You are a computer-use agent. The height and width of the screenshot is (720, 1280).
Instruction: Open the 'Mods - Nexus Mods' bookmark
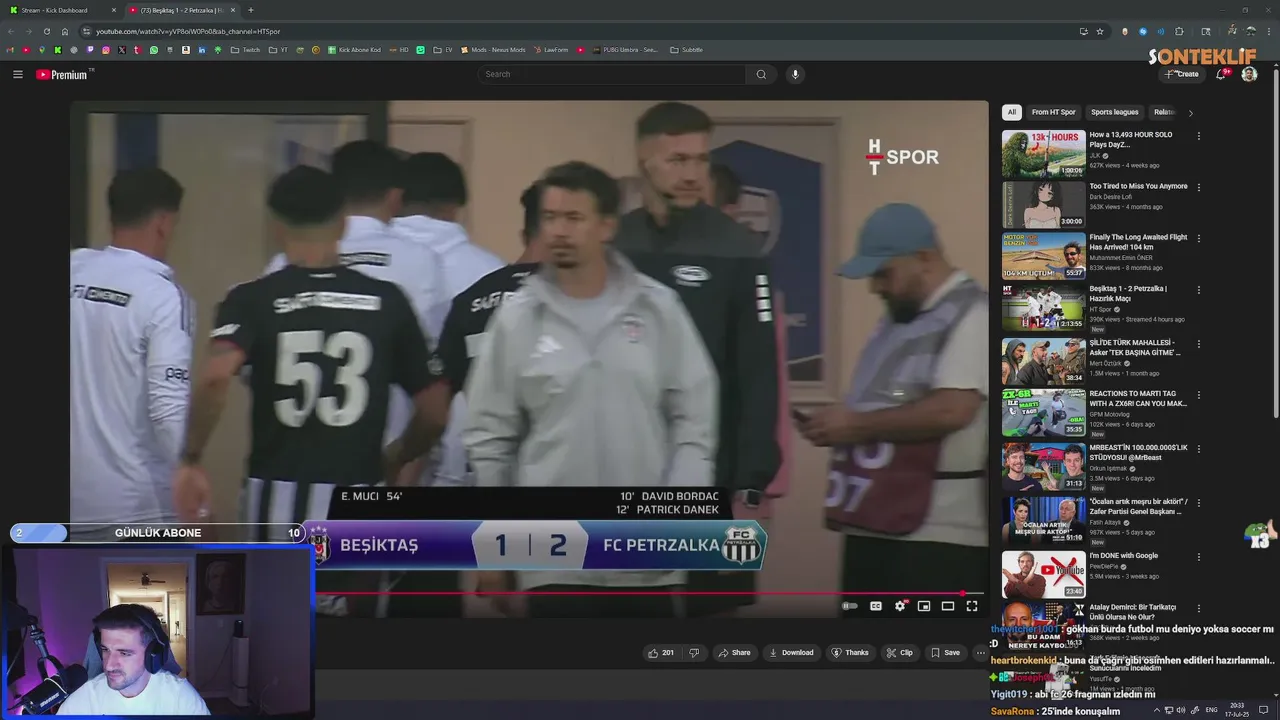pos(492,50)
